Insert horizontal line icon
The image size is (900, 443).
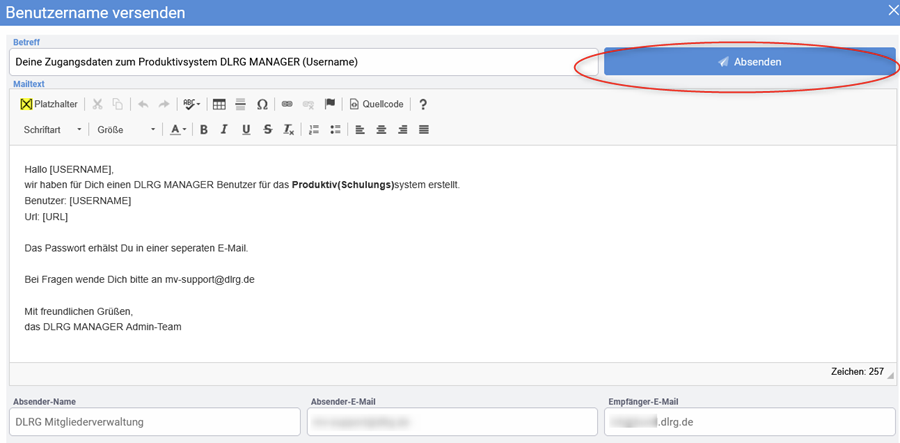240,104
